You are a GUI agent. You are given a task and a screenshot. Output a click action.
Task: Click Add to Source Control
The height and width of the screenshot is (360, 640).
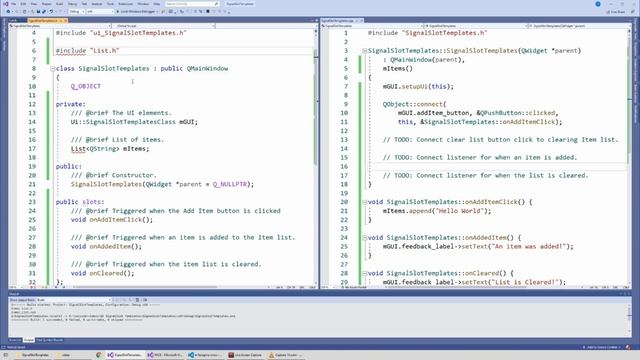(601, 347)
